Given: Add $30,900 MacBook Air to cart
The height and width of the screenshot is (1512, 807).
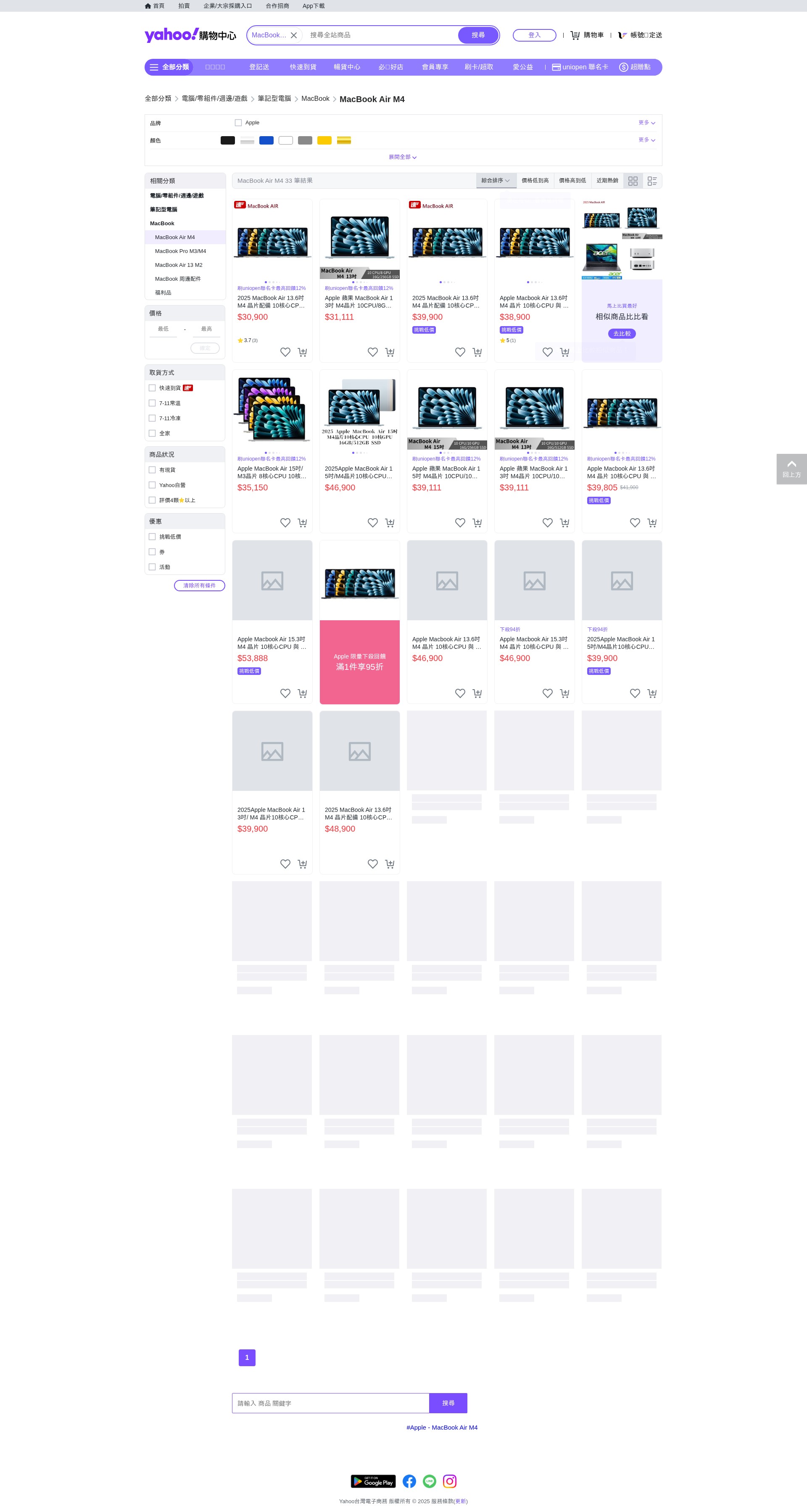Looking at the screenshot, I should tap(302, 352).
